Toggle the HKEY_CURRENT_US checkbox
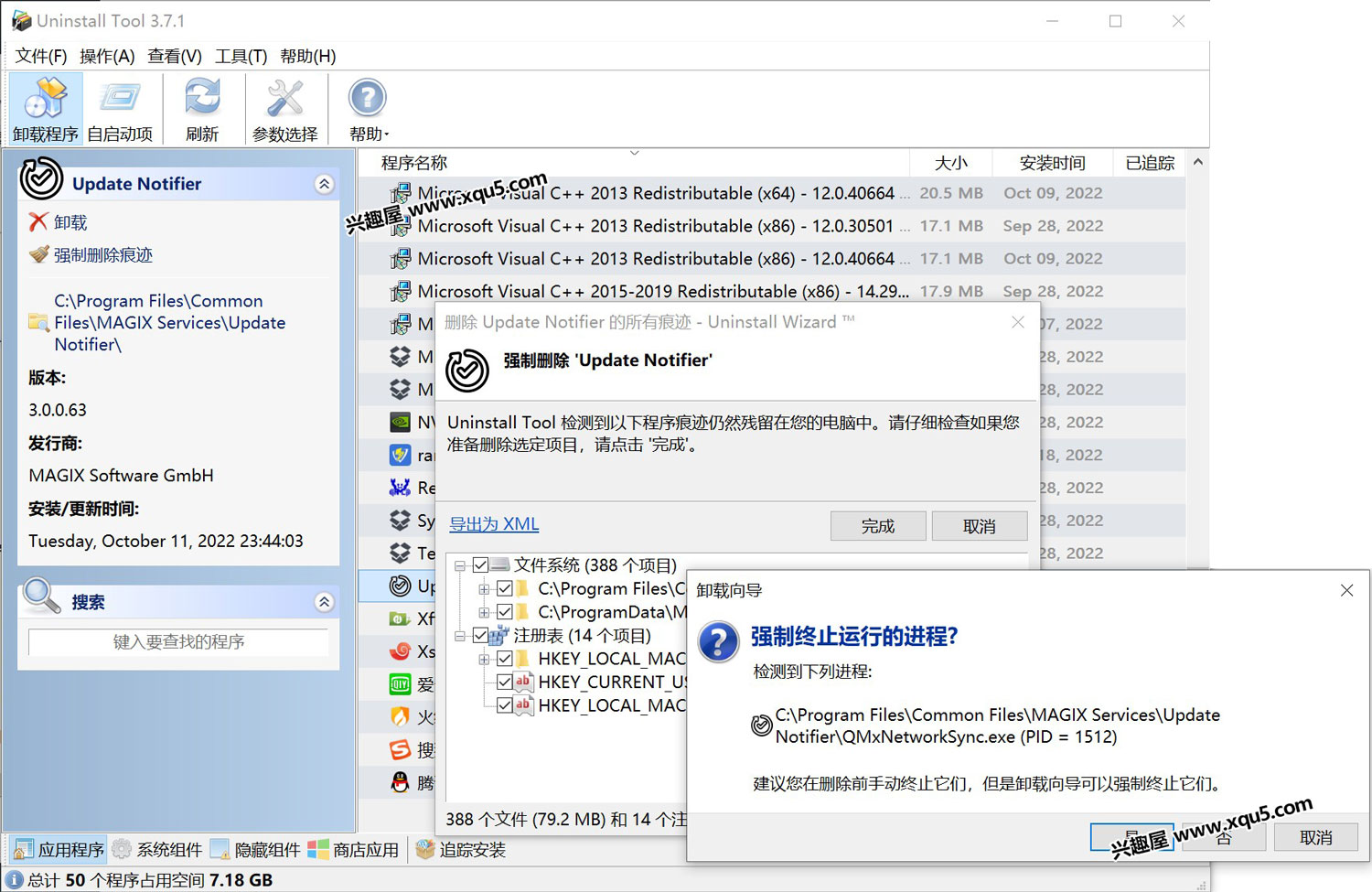 coord(504,682)
